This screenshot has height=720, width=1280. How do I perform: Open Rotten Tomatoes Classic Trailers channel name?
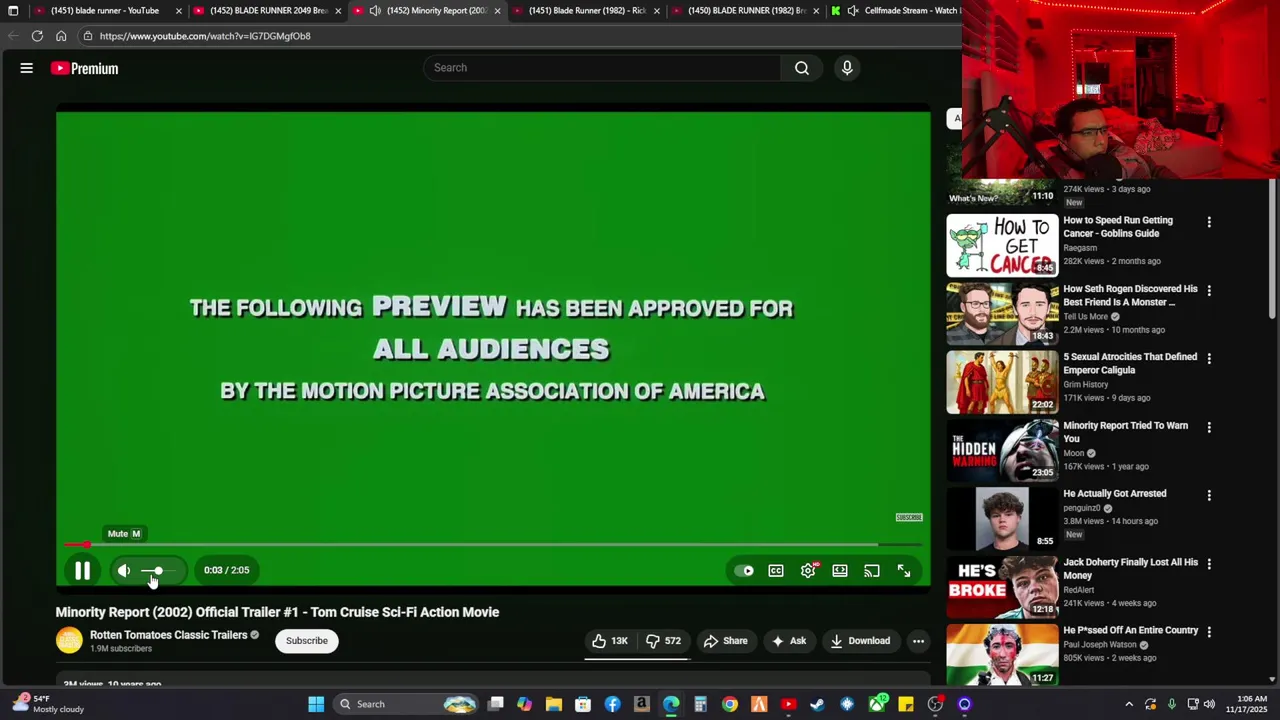coord(168,635)
